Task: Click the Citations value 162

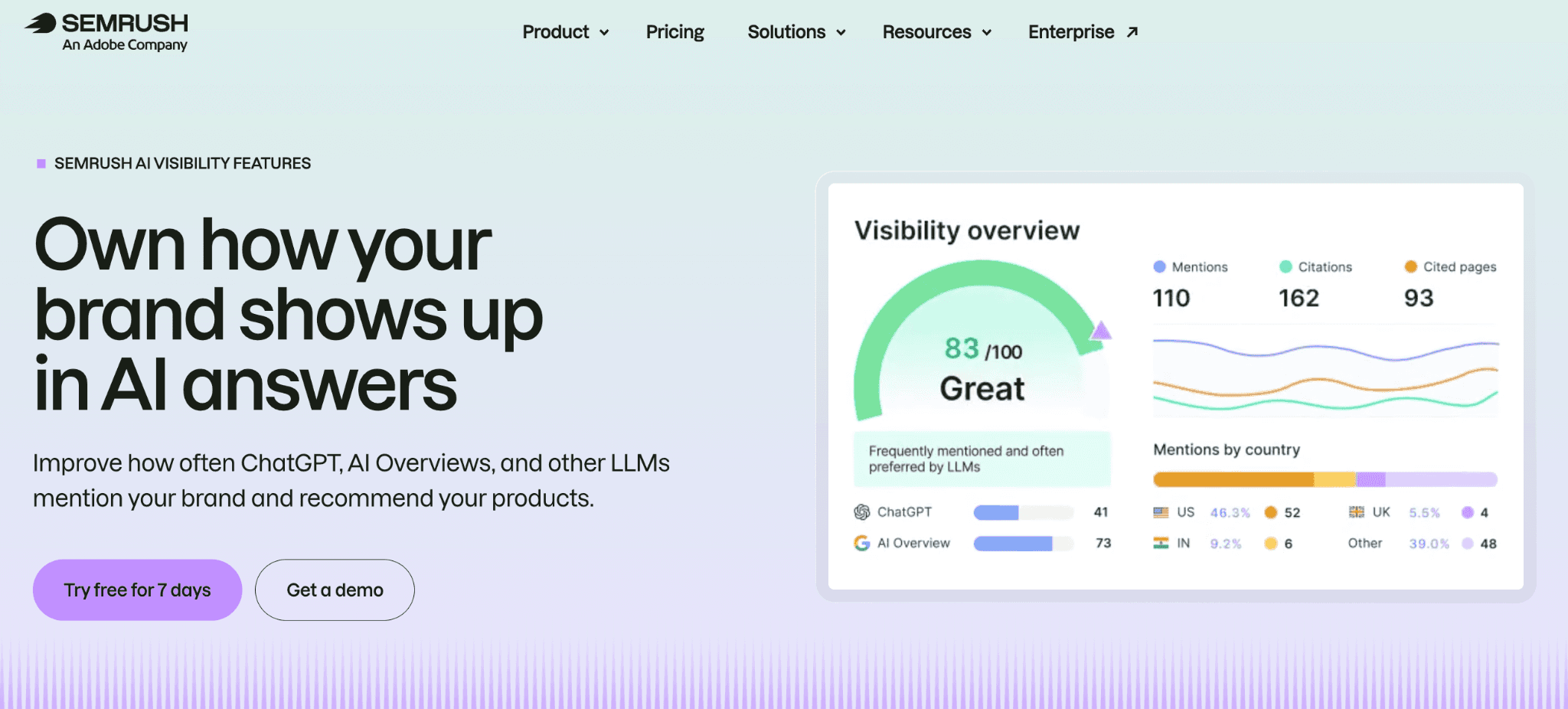Action: pos(1298,298)
